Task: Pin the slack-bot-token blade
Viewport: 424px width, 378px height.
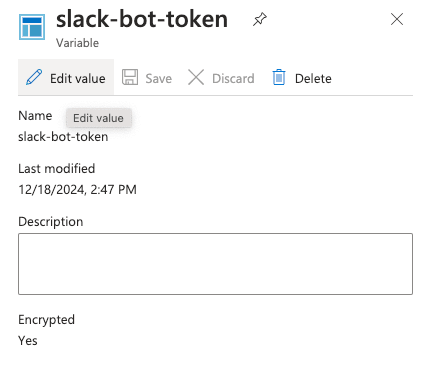Action: click(x=260, y=19)
